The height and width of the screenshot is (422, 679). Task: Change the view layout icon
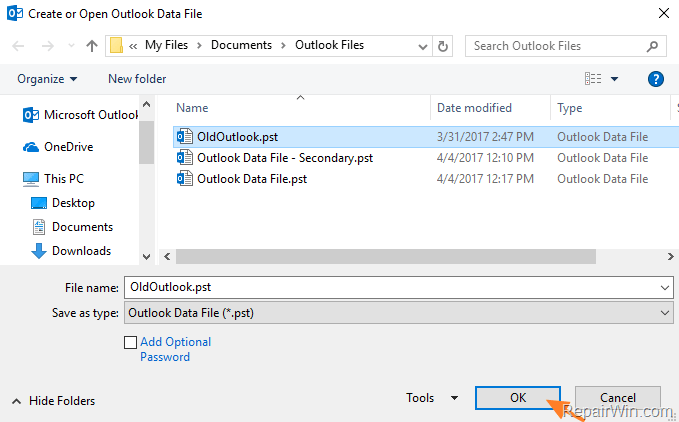[x=593, y=78]
